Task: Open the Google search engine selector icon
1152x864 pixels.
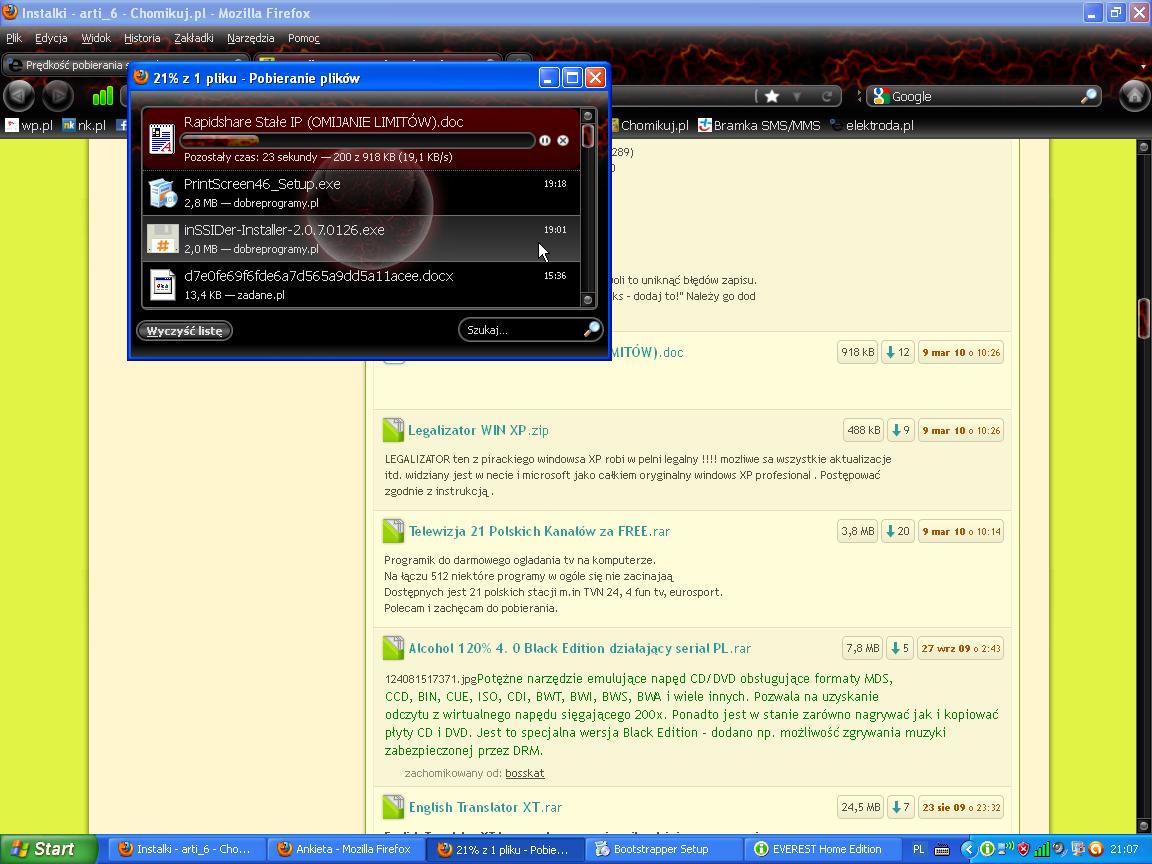Action: (881, 96)
